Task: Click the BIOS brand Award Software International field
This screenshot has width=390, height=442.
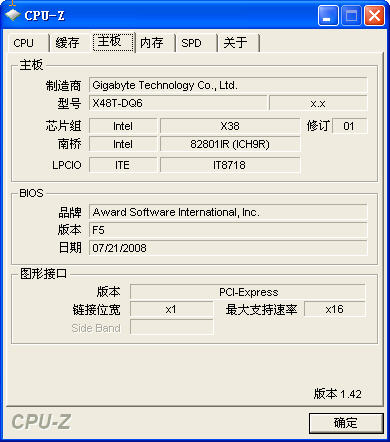Action: click(x=228, y=212)
